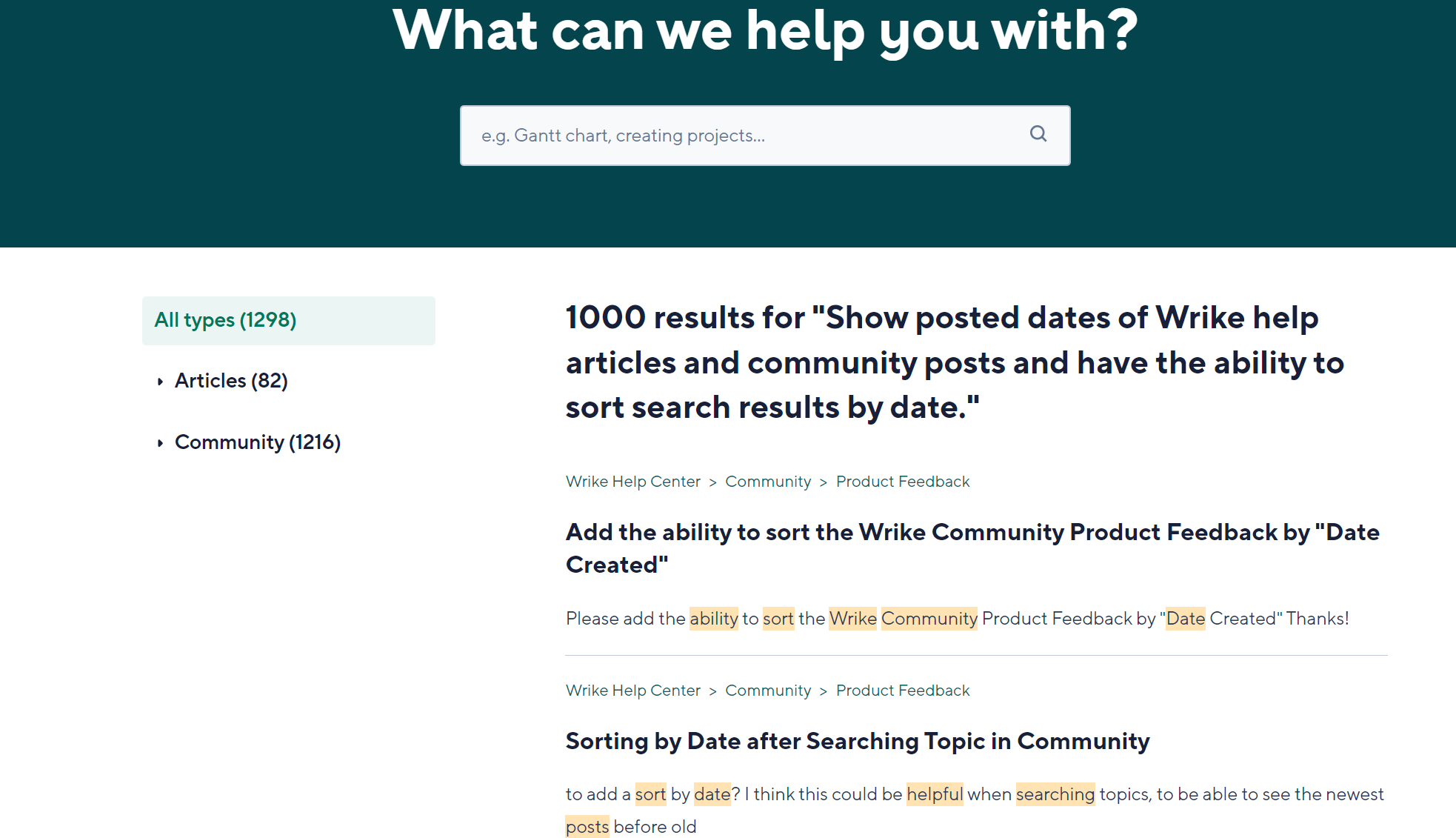Screen dimensions: 1456x838
Task: Filter results by Community (1216)
Action: (x=258, y=442)
